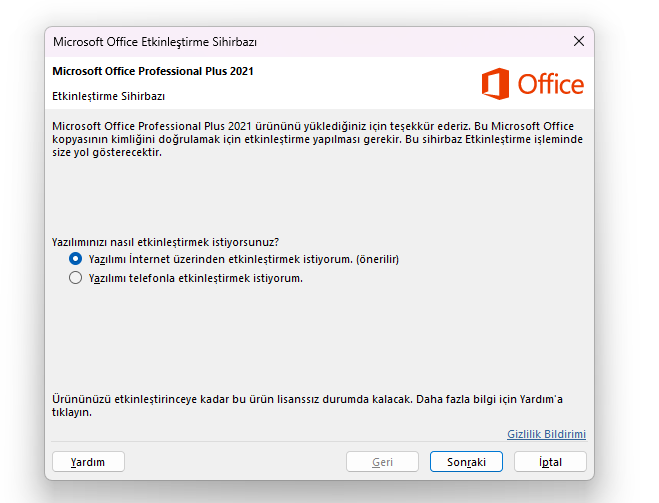Click the disabled Geri button

coord(382,462)
